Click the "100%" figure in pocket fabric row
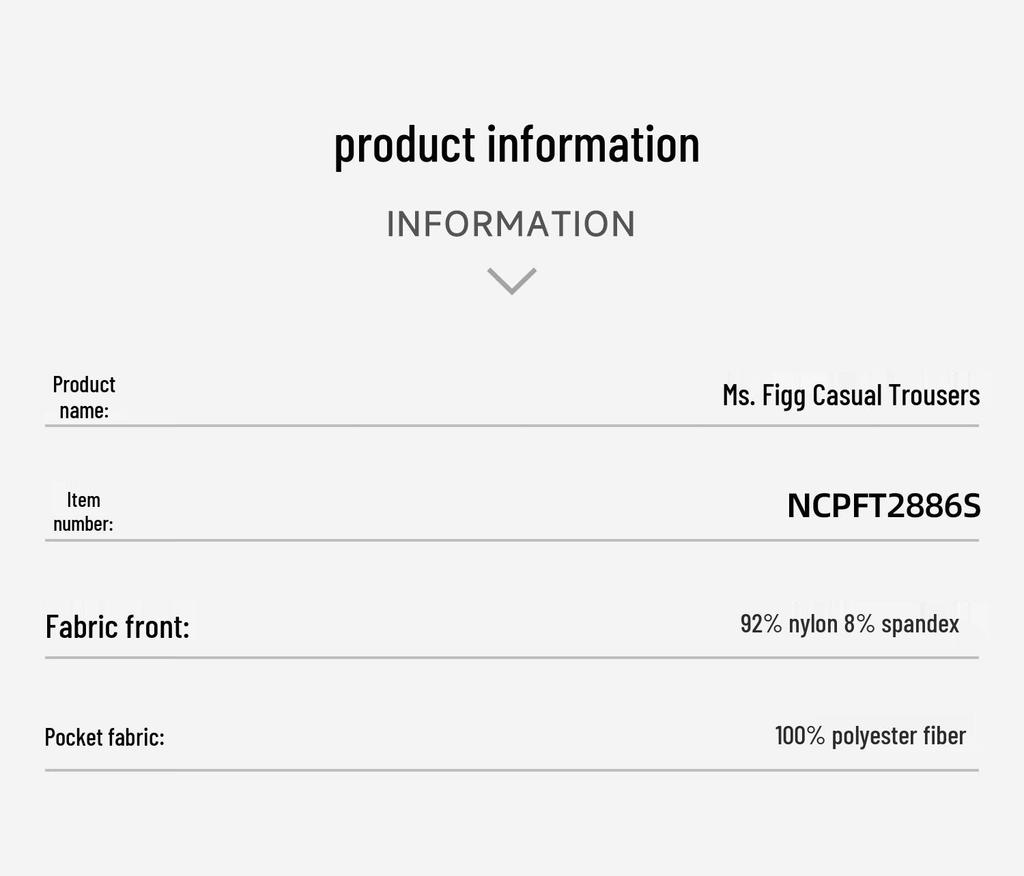The image size is (1024, 876). pyautogui.click(x=800, y=736)
